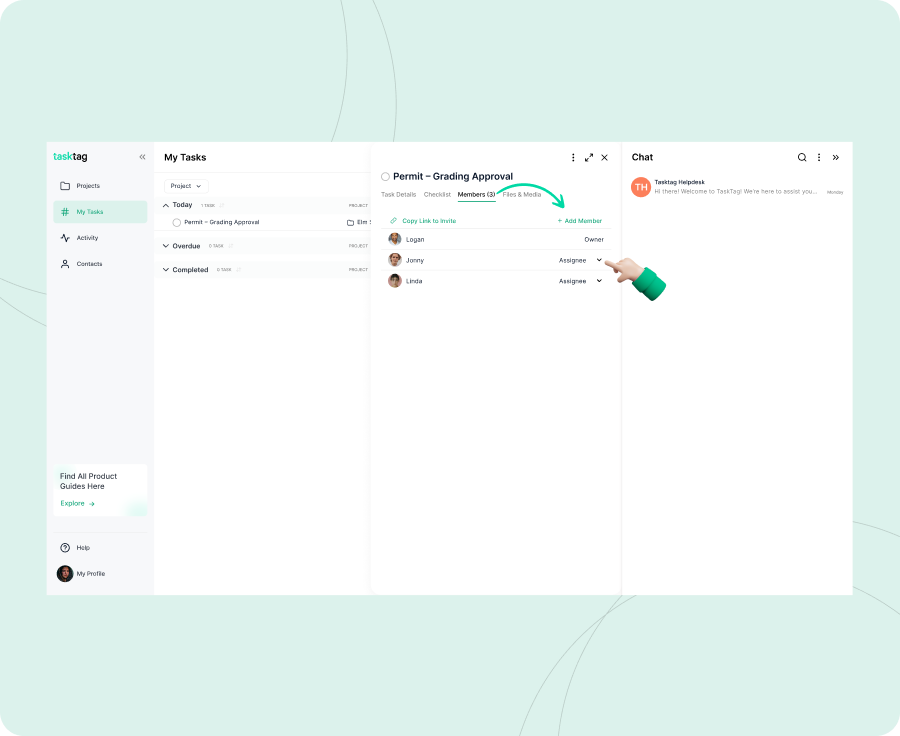Open Projects from the left sidebar
900x736 pixels.
point(89,185)
